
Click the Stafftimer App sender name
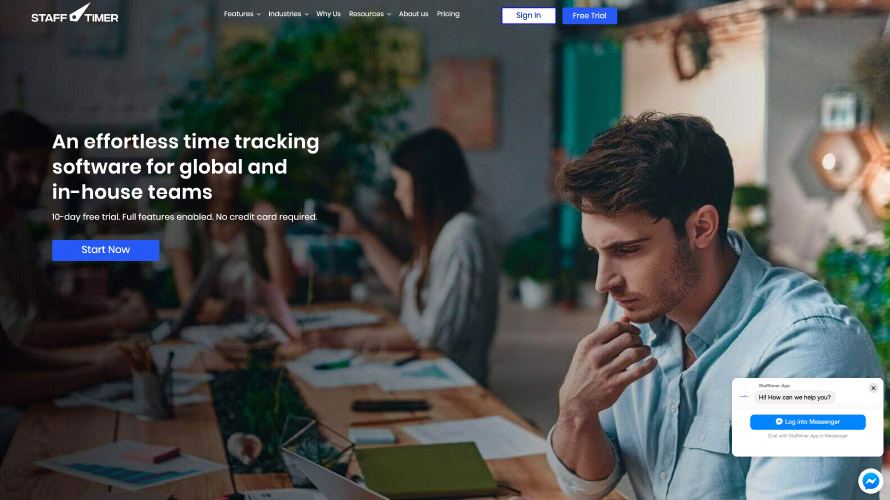tap(774, 385)
